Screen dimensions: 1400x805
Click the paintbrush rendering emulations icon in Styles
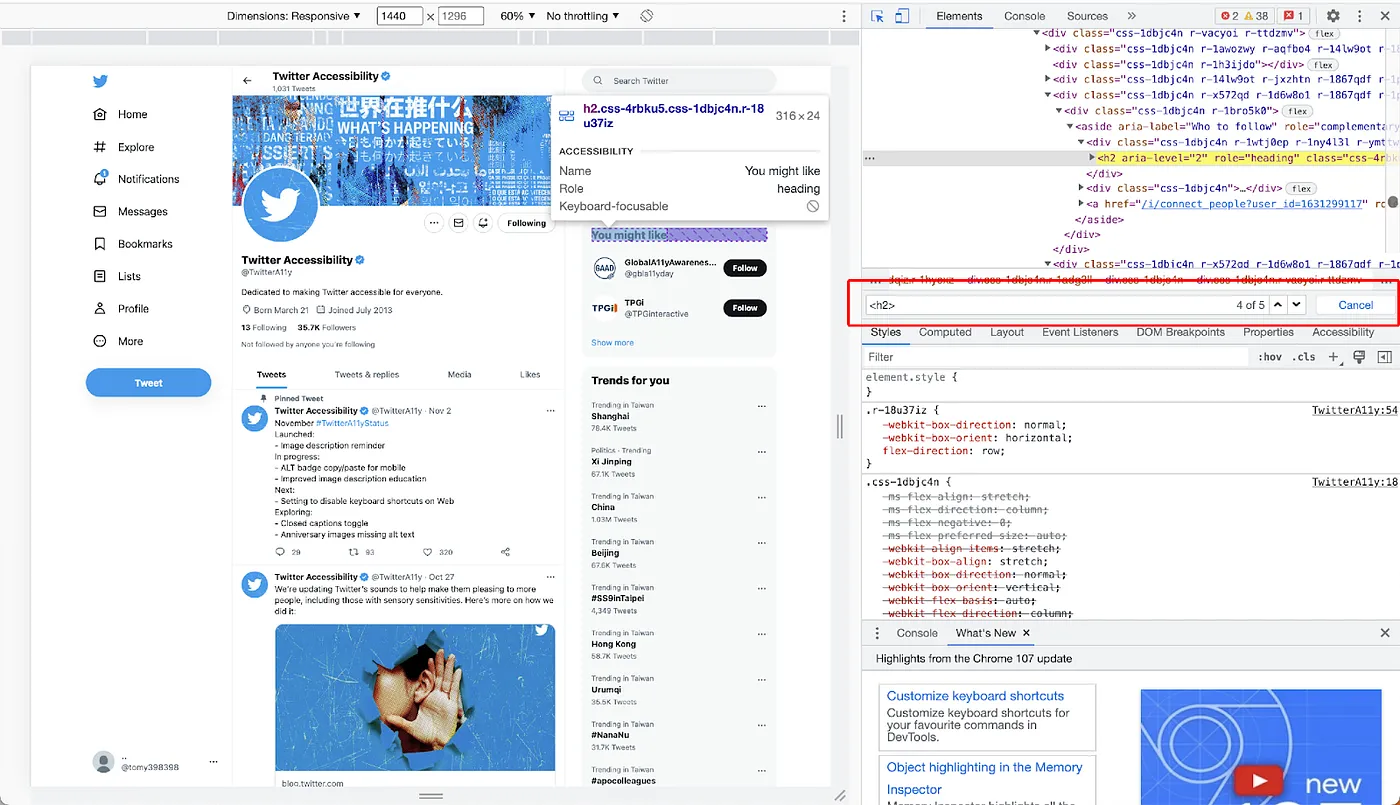pyautogui.click(x=1359, y=357)
